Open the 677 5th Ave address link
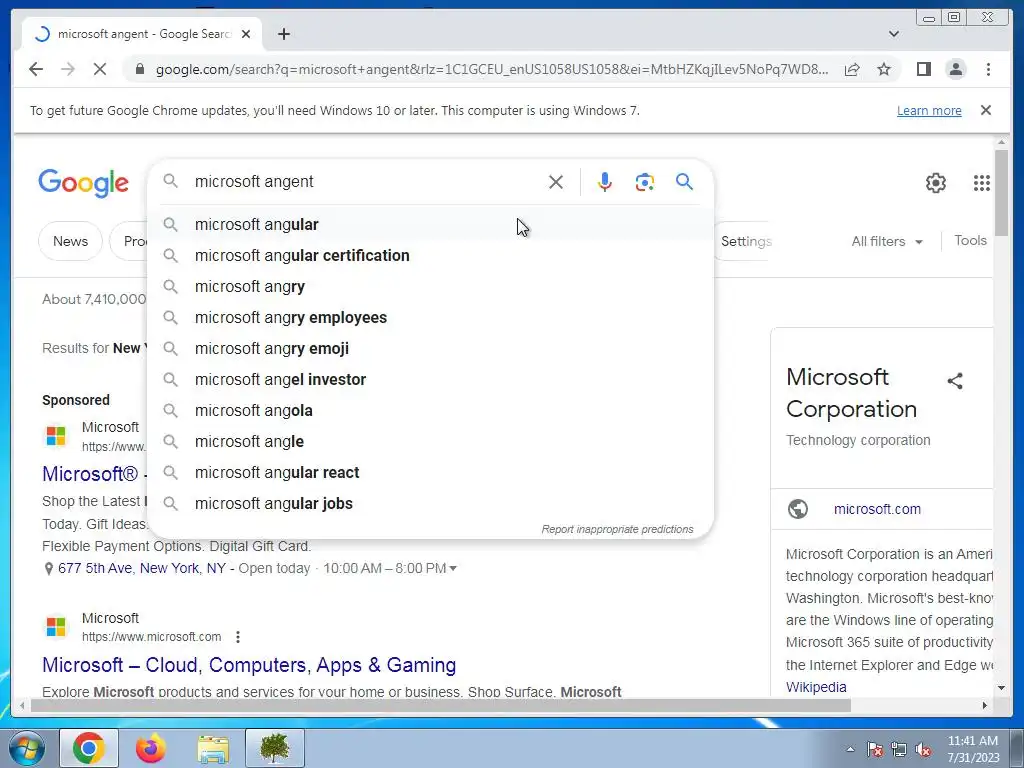Viewport: 1024px width, 768px height. pyautogui.click(x=142, y=568)
